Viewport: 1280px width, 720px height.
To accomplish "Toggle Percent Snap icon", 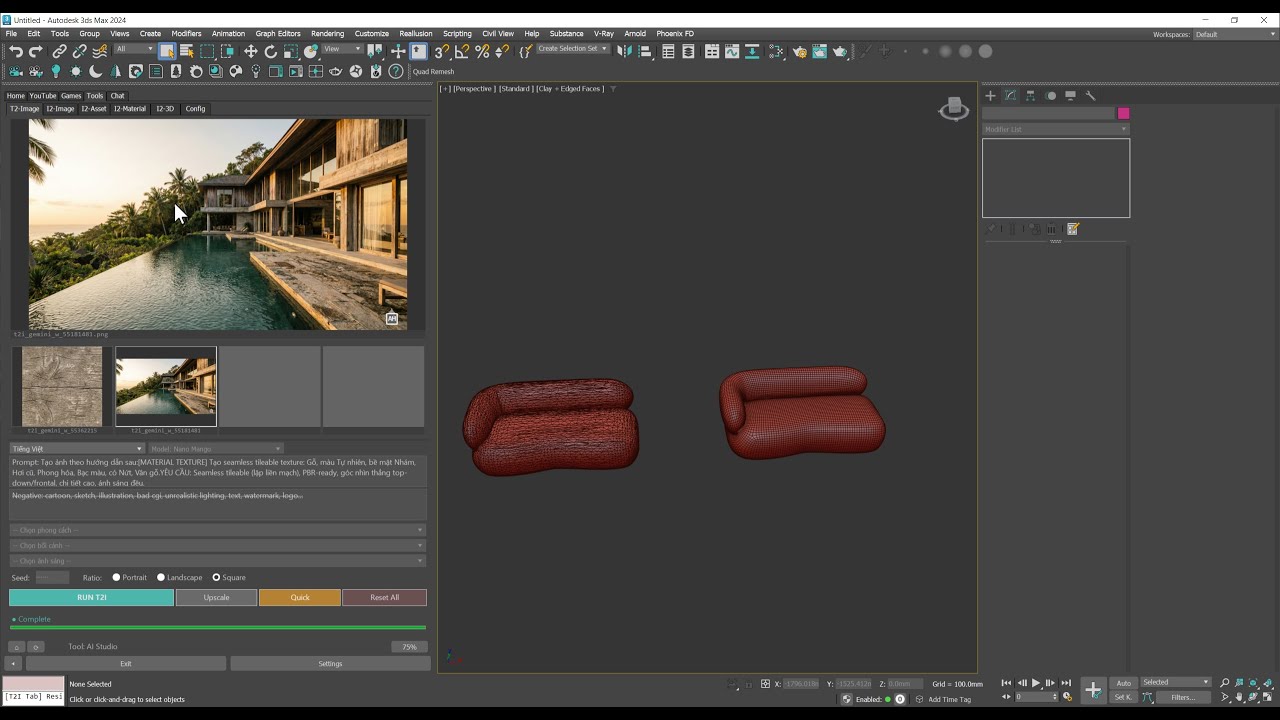I will pyautogui.click(x=482, y=51).
